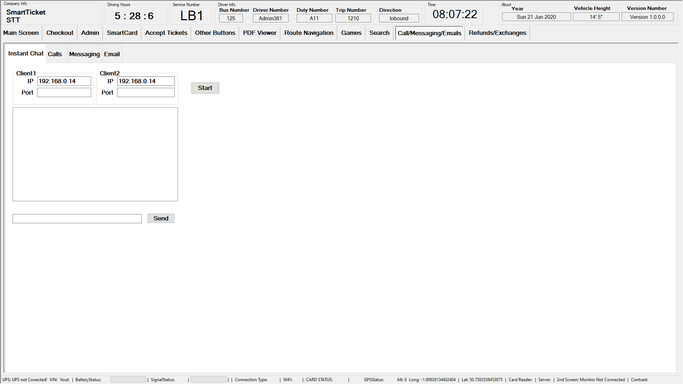Open the SmartCard tab
This screenshot has height=384, width=683.
coord(122,33)
